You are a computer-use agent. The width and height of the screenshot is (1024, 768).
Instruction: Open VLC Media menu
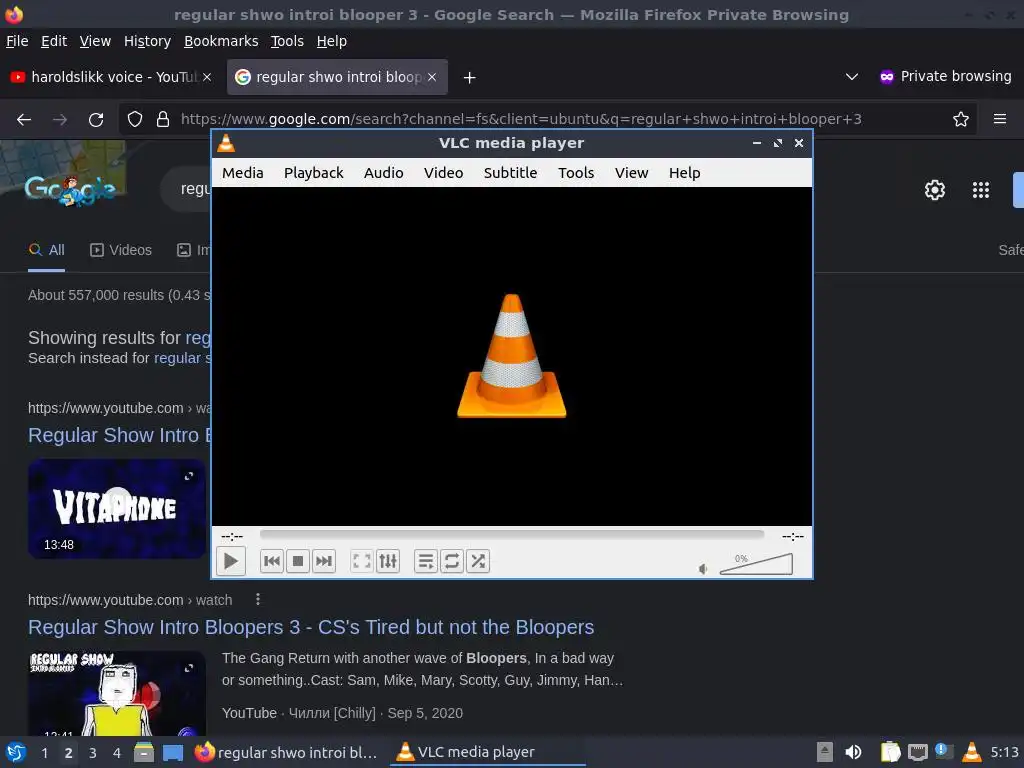coord(242,173)
